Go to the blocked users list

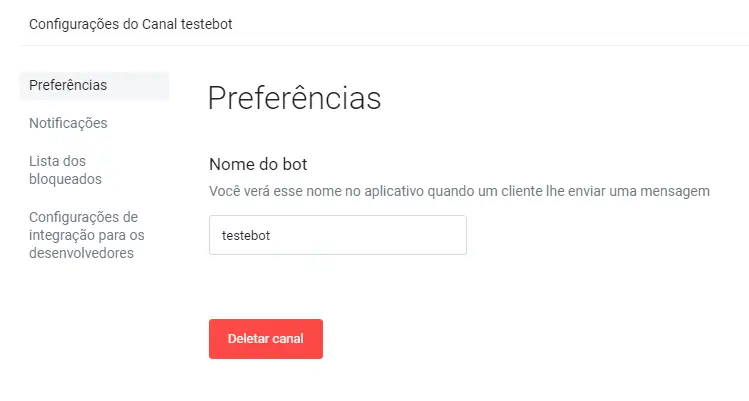point(66,170)
